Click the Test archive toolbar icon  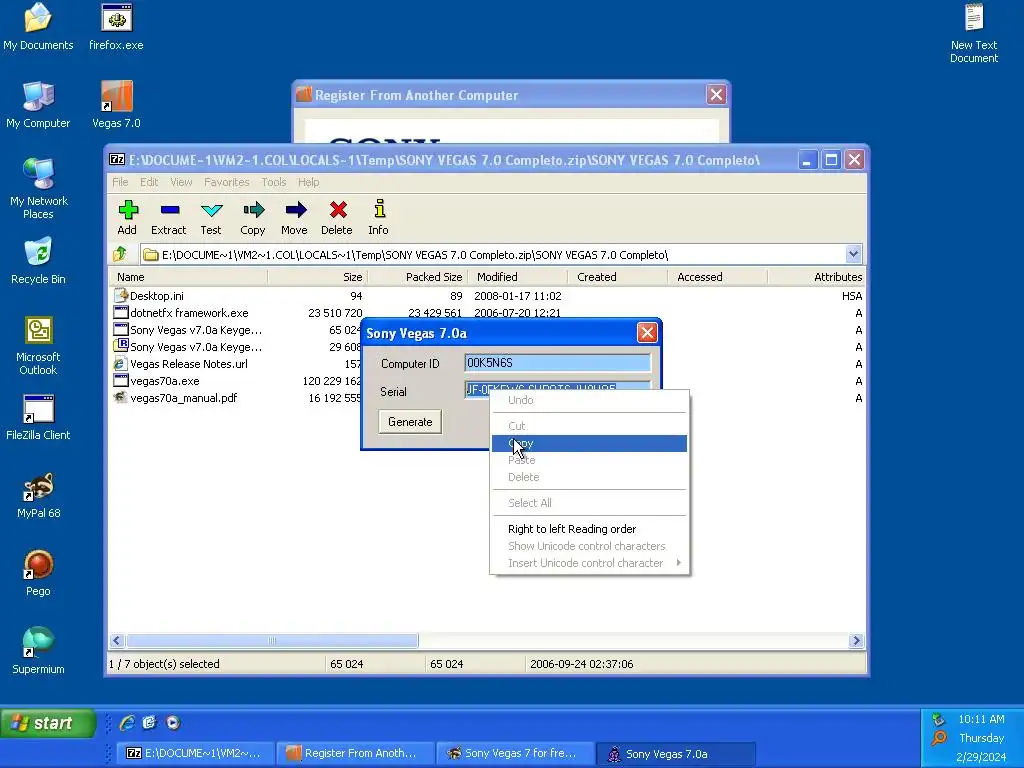(211, 217)
